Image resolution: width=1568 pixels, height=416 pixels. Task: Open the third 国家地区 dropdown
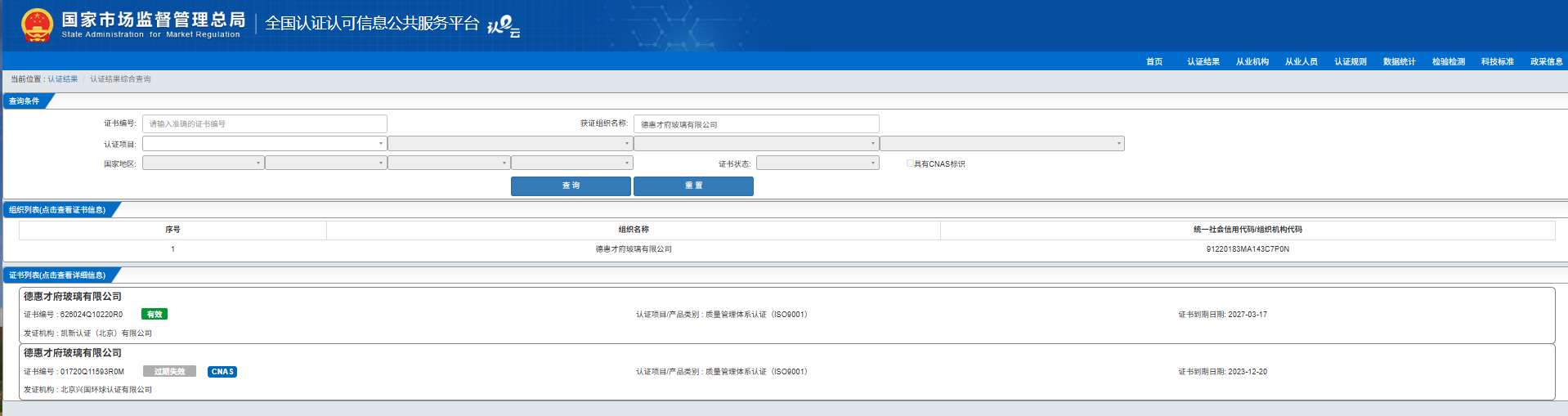pos(449,163)
